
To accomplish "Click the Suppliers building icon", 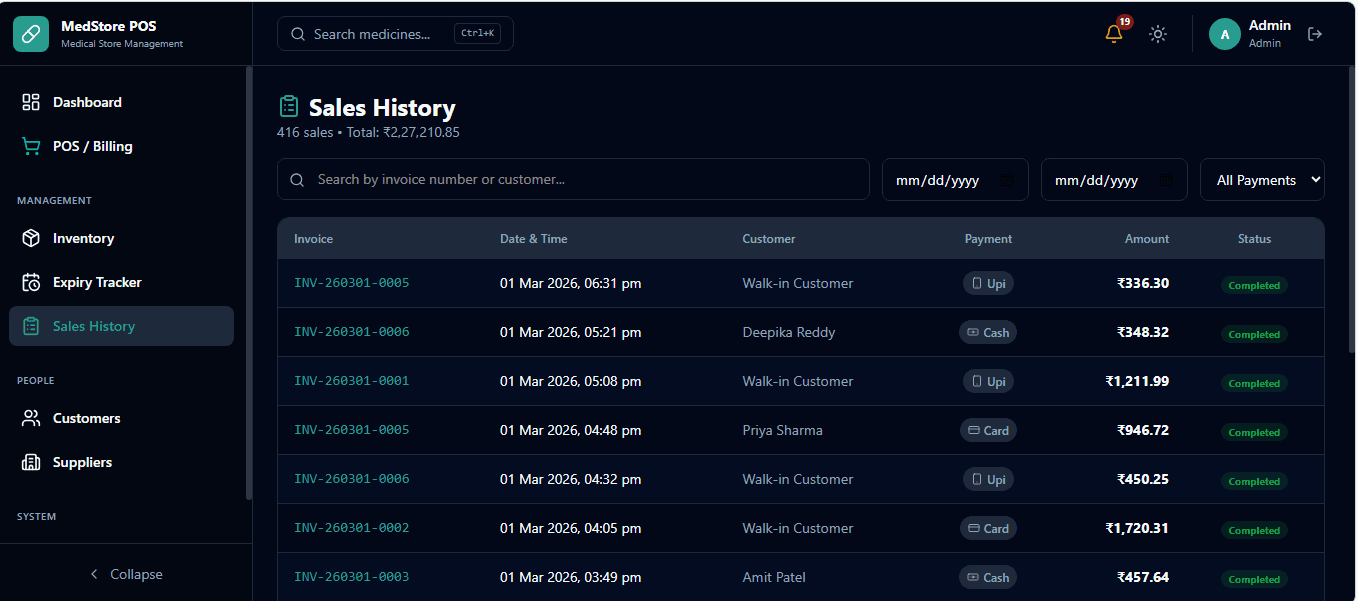I will pyautogui.click(x=31, y=462).
